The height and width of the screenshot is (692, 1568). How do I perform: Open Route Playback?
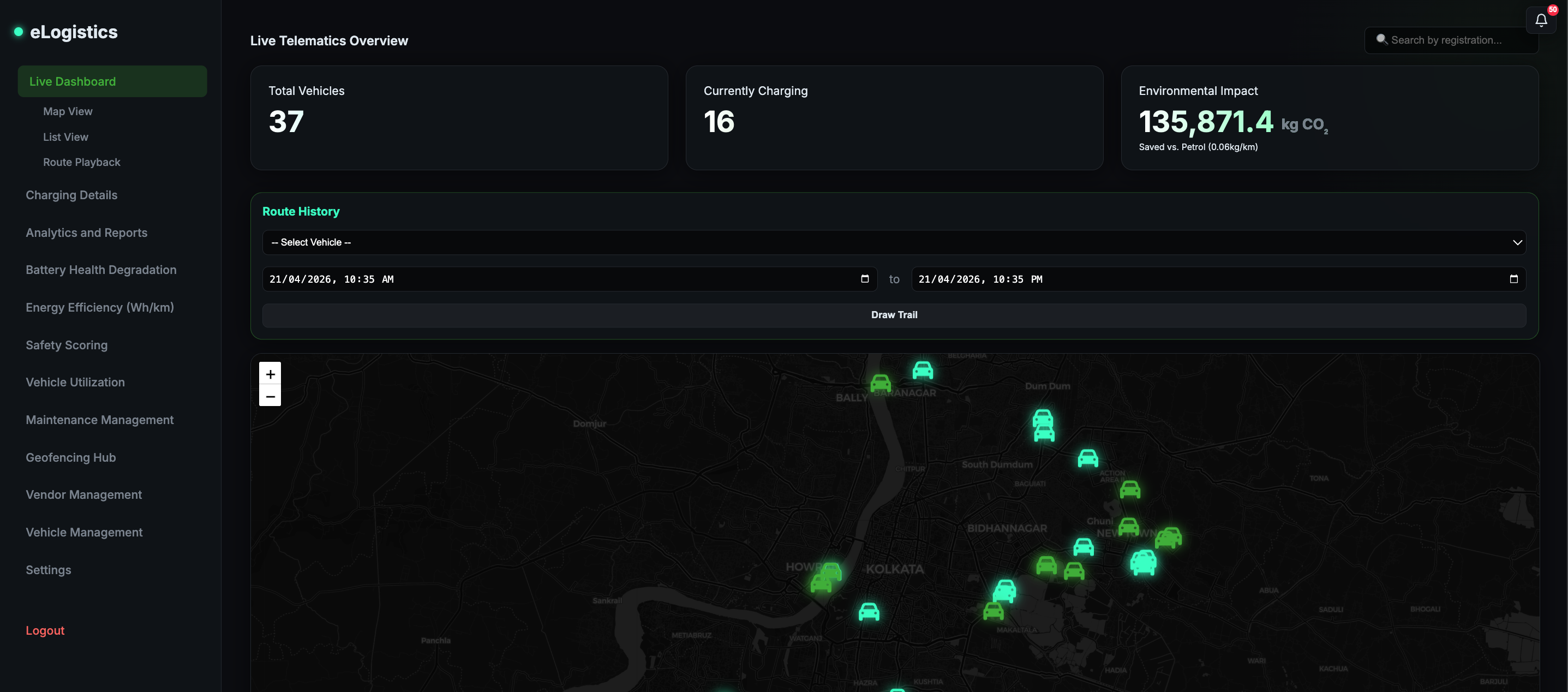pyautogui.click(x=82, y=163)
